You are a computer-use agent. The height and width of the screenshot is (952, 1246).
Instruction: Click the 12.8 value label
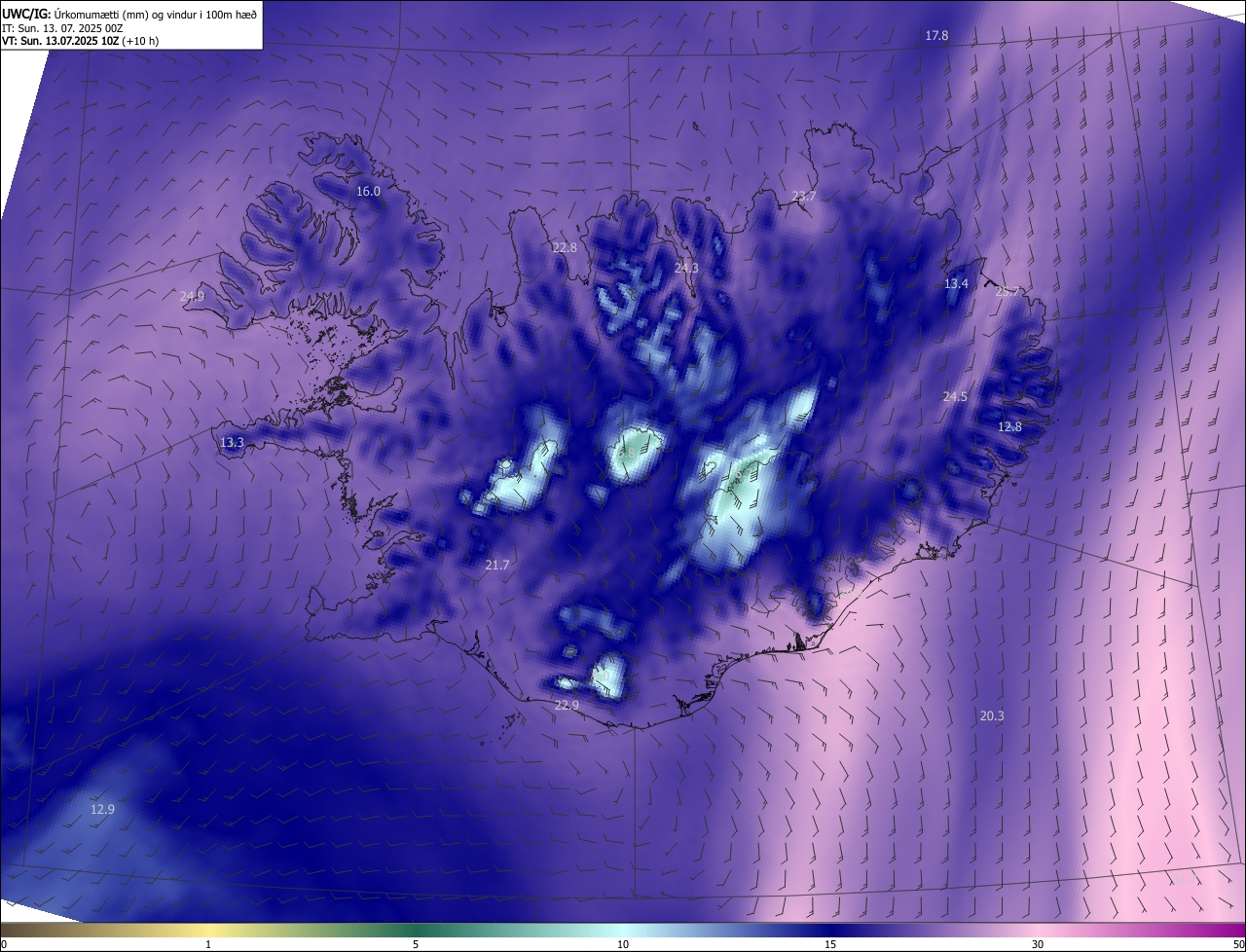click(x=1010, y=427)
